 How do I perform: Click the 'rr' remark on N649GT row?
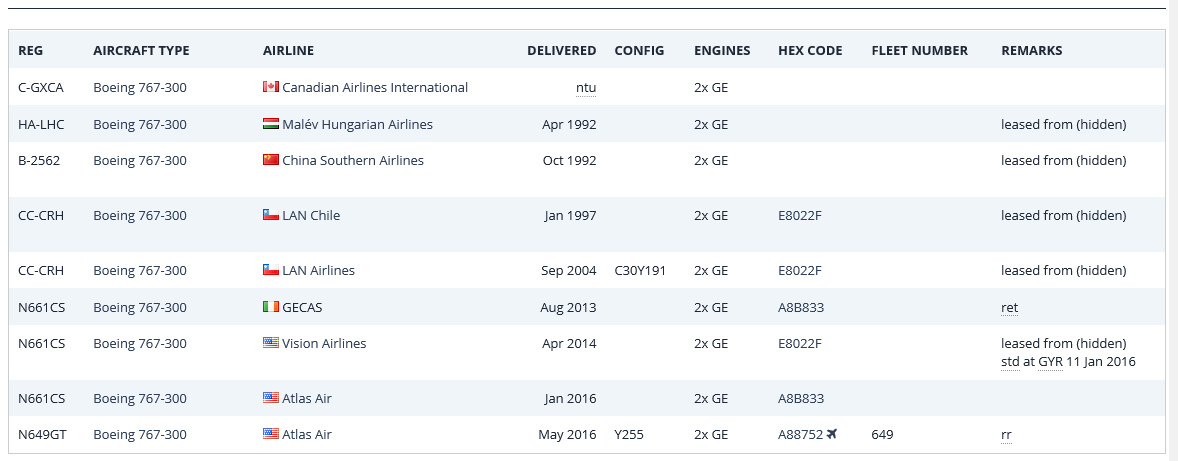1006,435
